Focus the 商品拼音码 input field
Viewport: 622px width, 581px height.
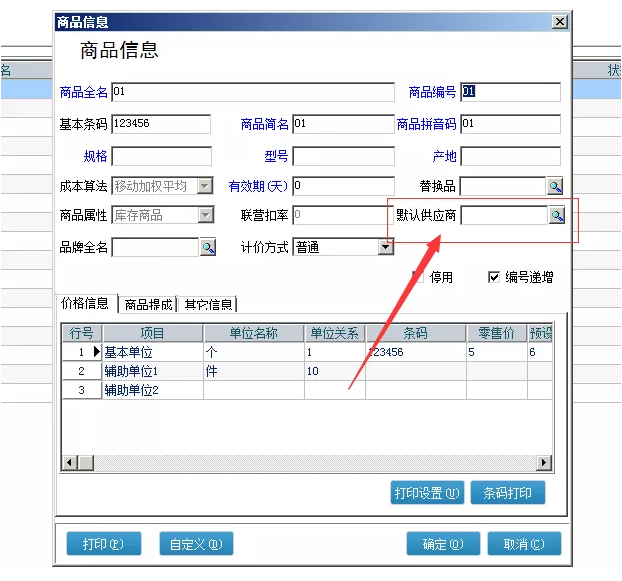(x=511, y=124)
